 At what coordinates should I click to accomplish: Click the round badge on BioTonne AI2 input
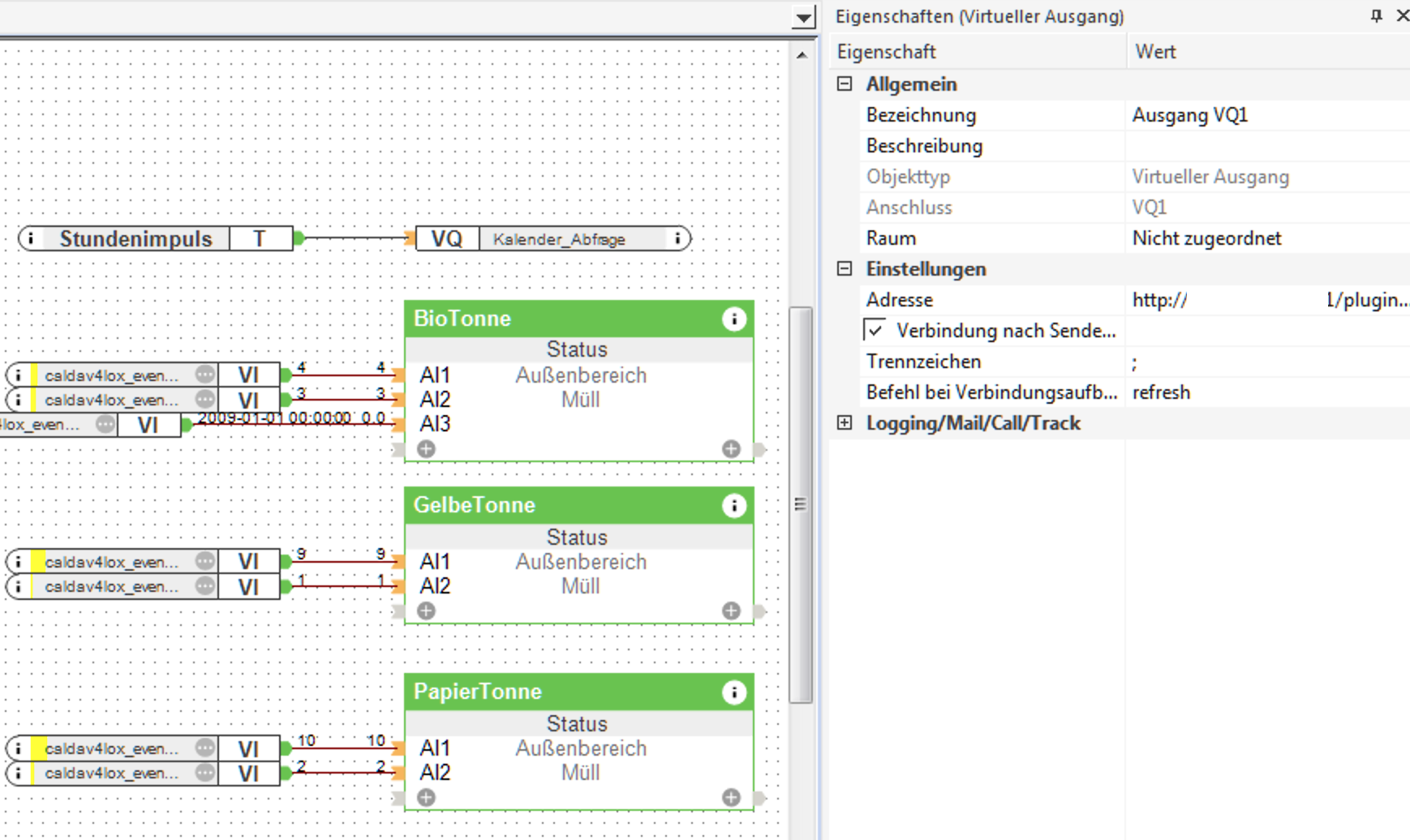click(x=205, y=399)
